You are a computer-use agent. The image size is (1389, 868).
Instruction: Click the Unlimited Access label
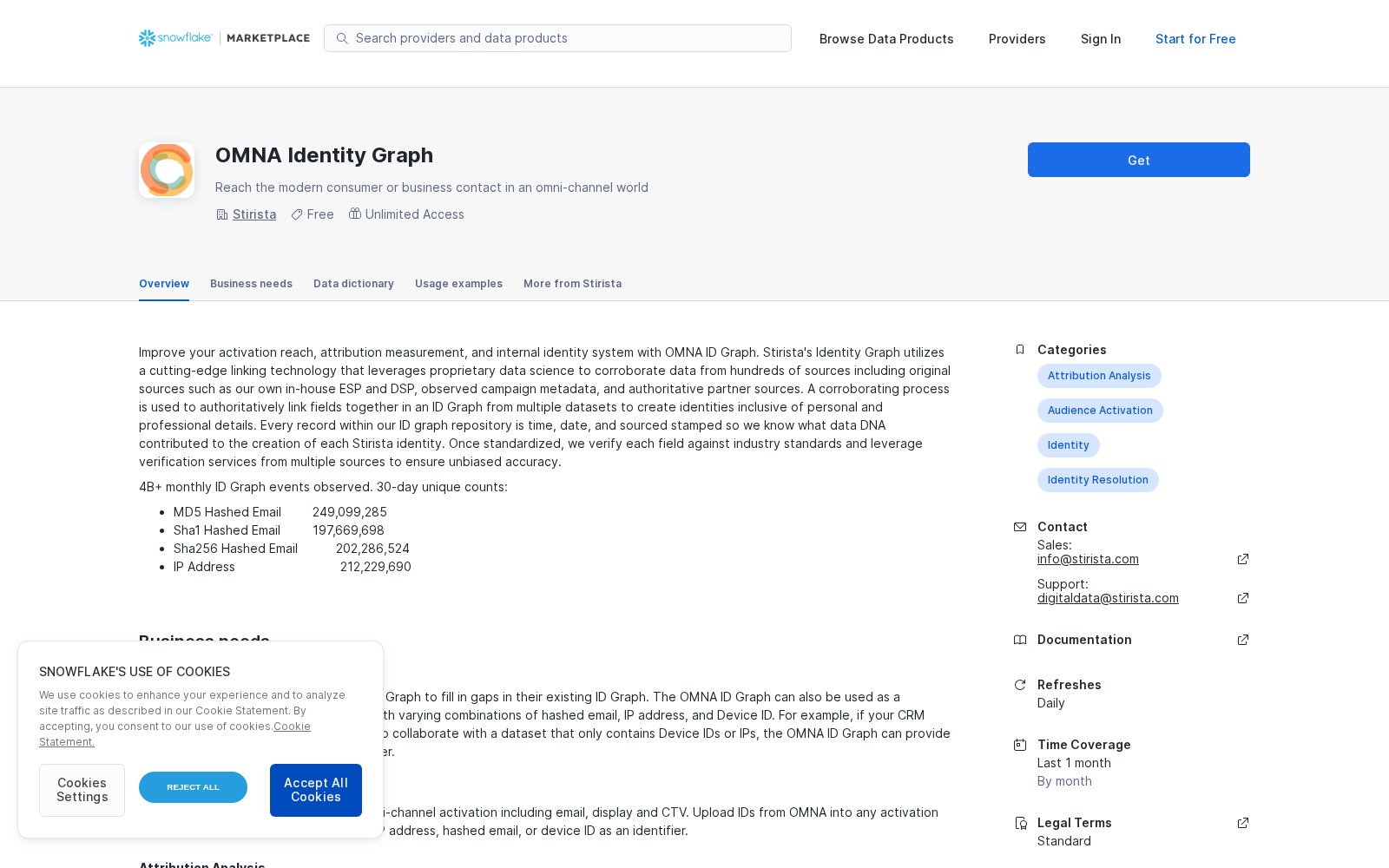pyautogui.click(x=415, y=214)
